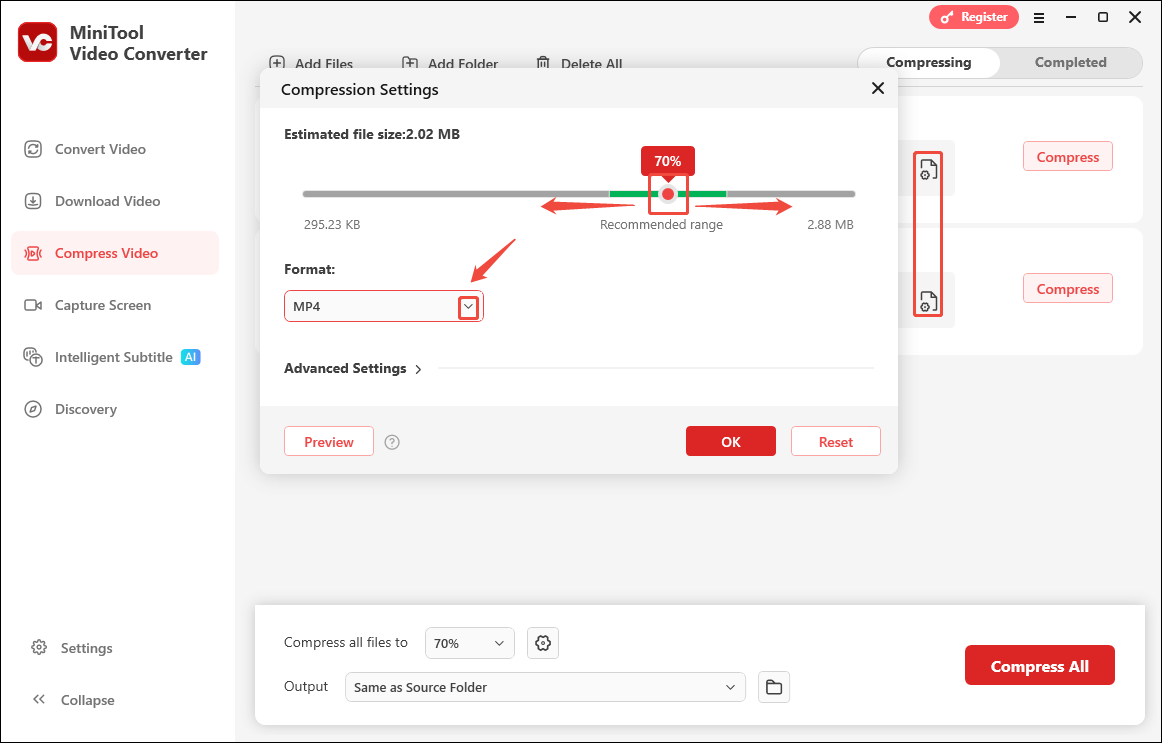Click the MiniTool Video Converter logo
The image size is (1162, 743).
click(x=37, y=42)
